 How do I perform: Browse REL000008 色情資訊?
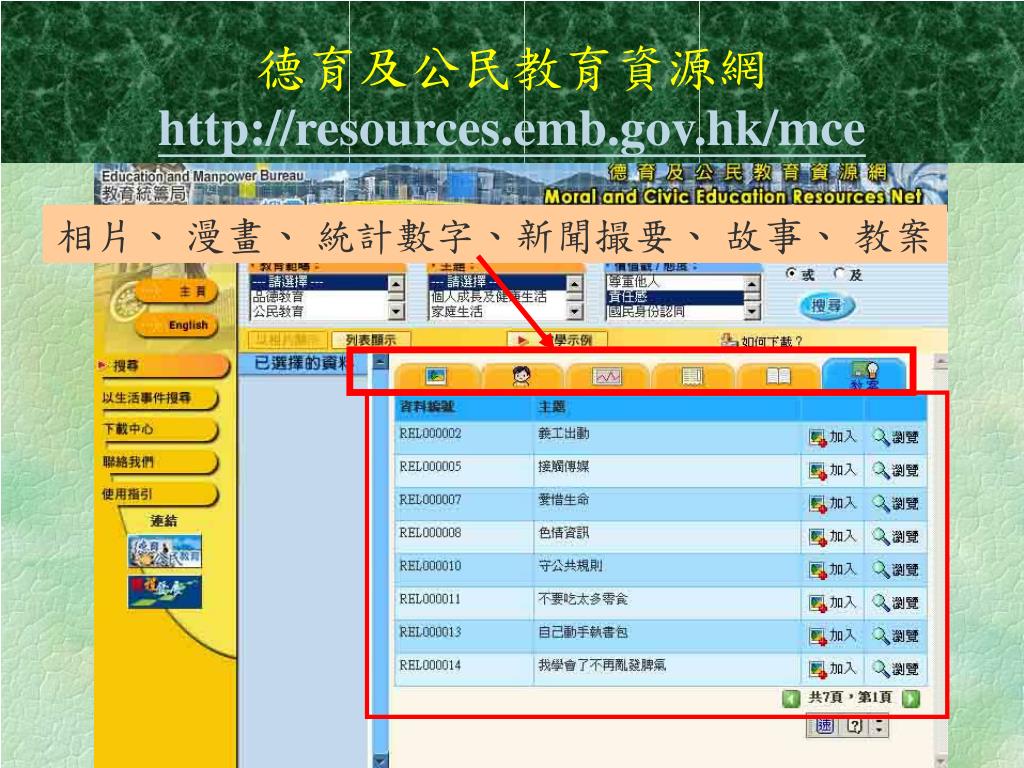point(895,536)
